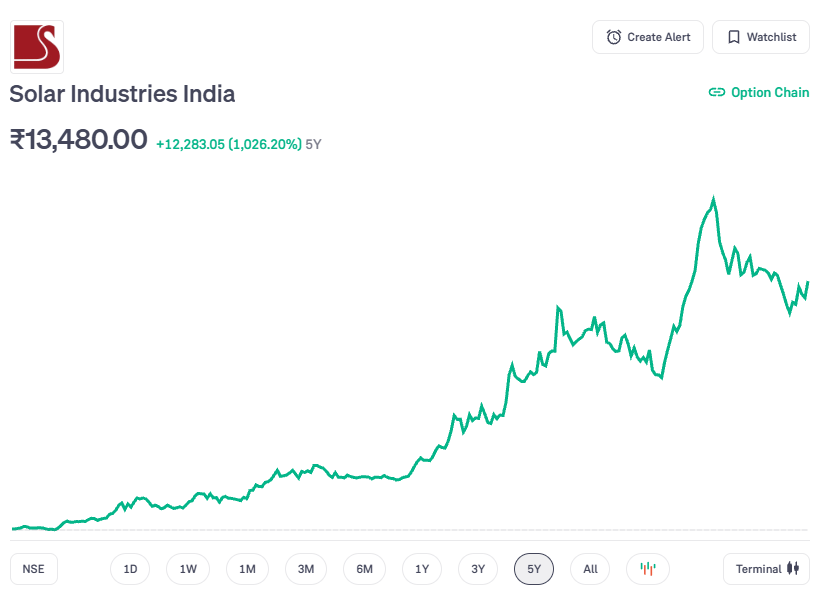Show the 1Y price chart
The width and height of the screenshot is (830, 593).
pos(422,569)
